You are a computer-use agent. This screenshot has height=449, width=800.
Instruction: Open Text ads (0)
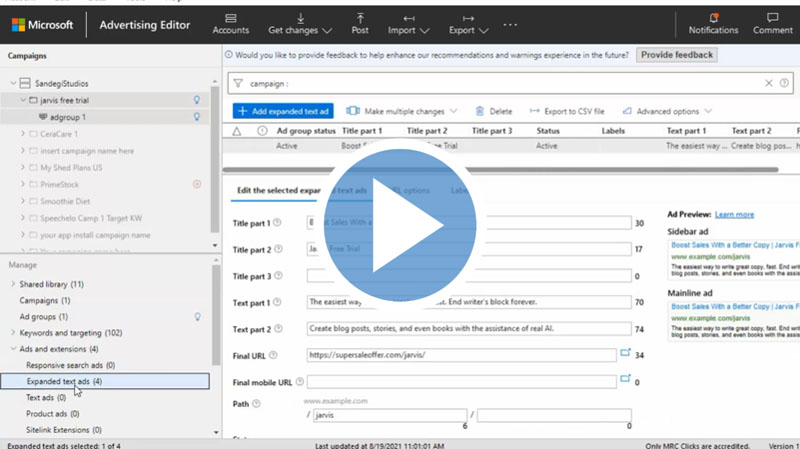tap(46, 397)
